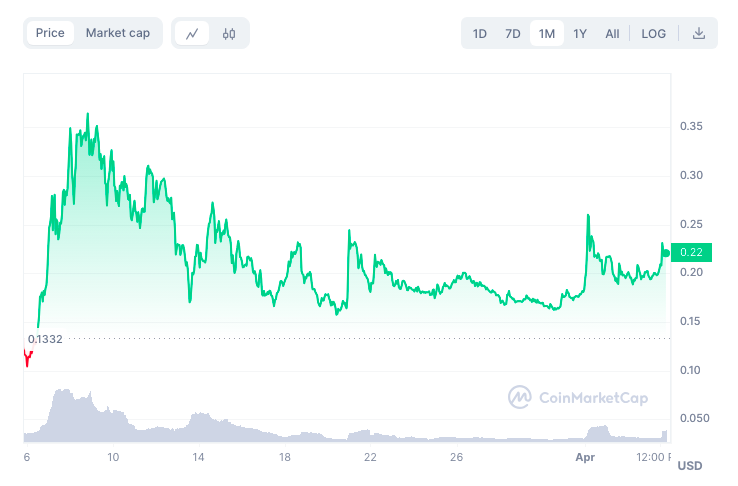
Task: Click the current price 0.22 label
Action: (x=691, y=252)
